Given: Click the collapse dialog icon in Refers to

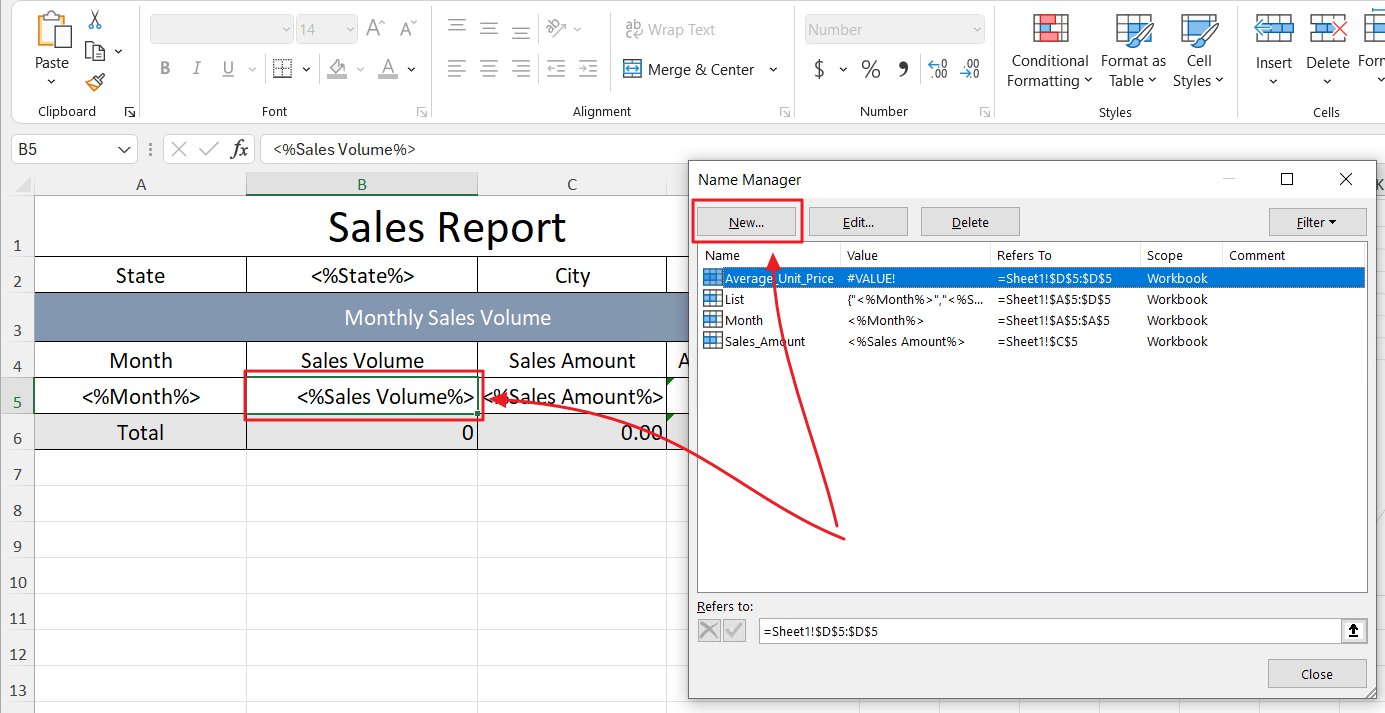Looking at the screenshot, I should pos(1354,630).
